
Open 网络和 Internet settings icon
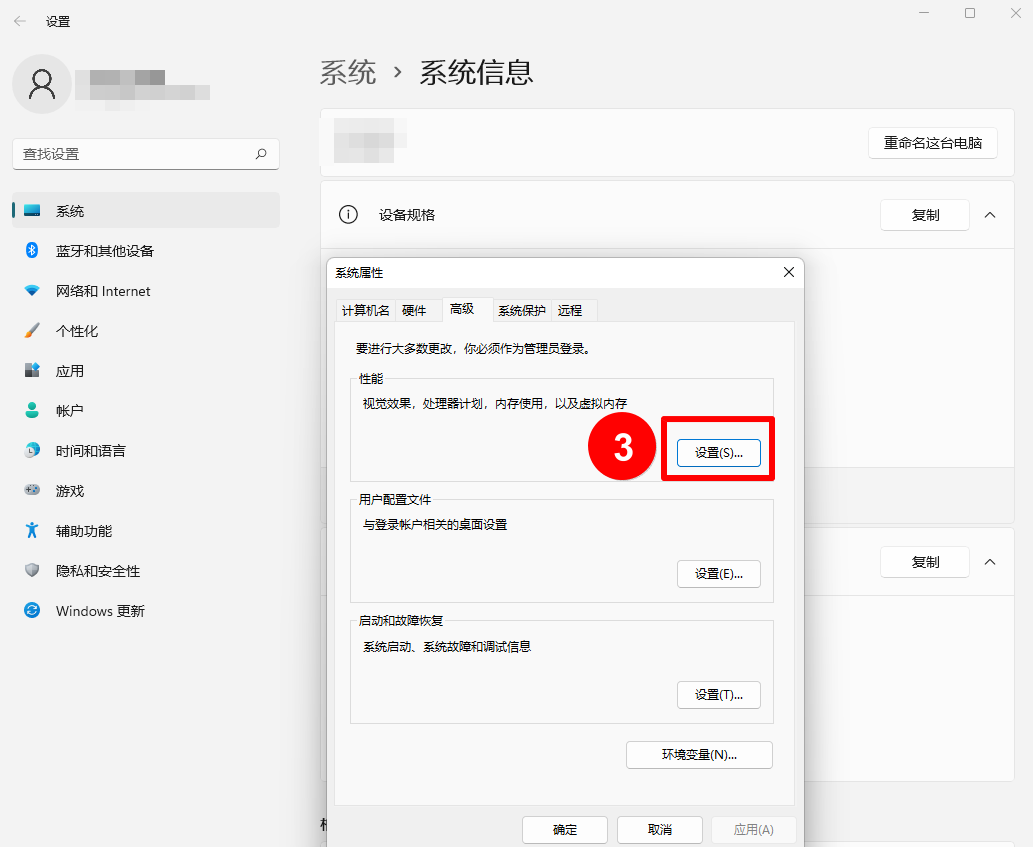click(32, 291)
